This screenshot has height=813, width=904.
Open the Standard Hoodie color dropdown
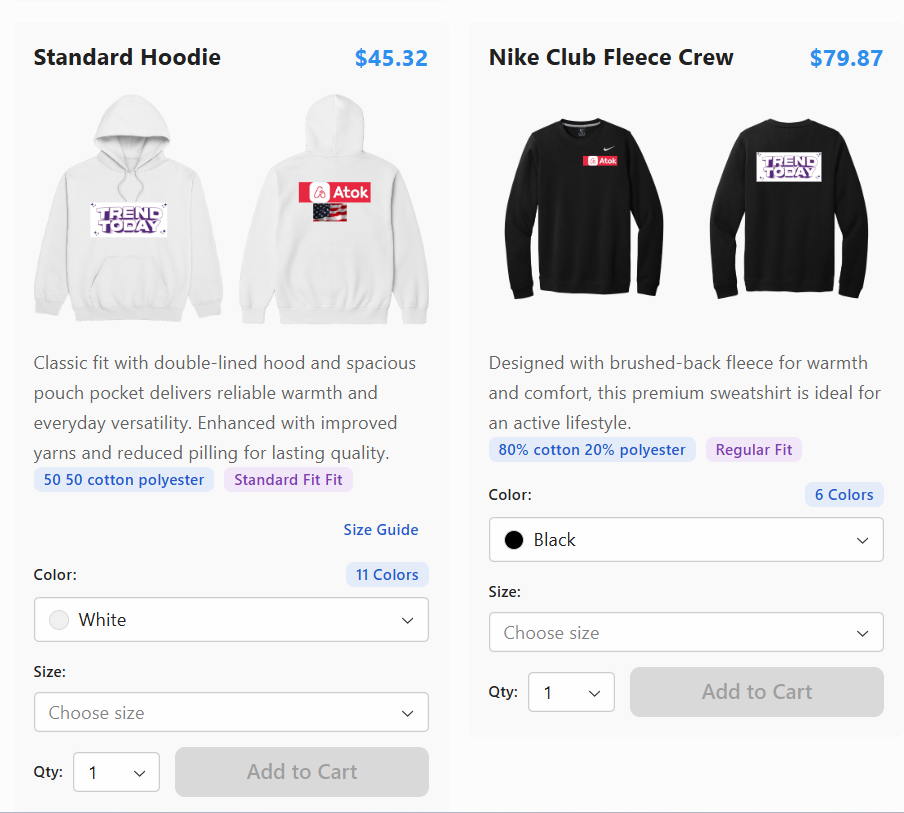(x=231, y=620)
